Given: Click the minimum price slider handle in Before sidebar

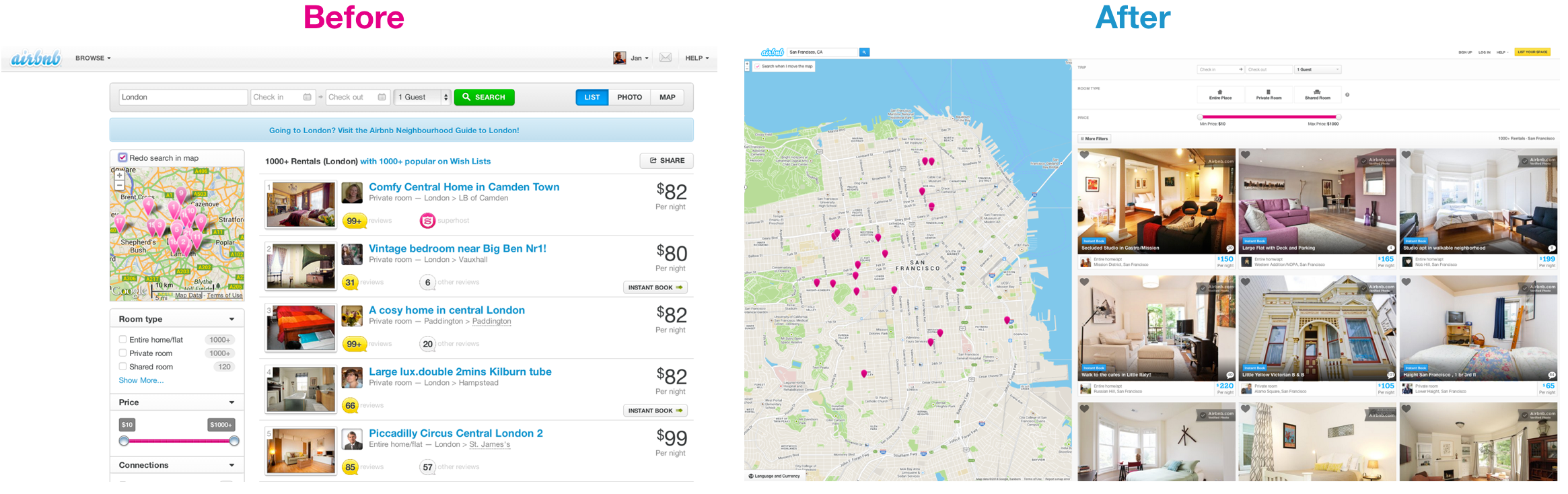Looking at the screenshot, I should (124, 441).
